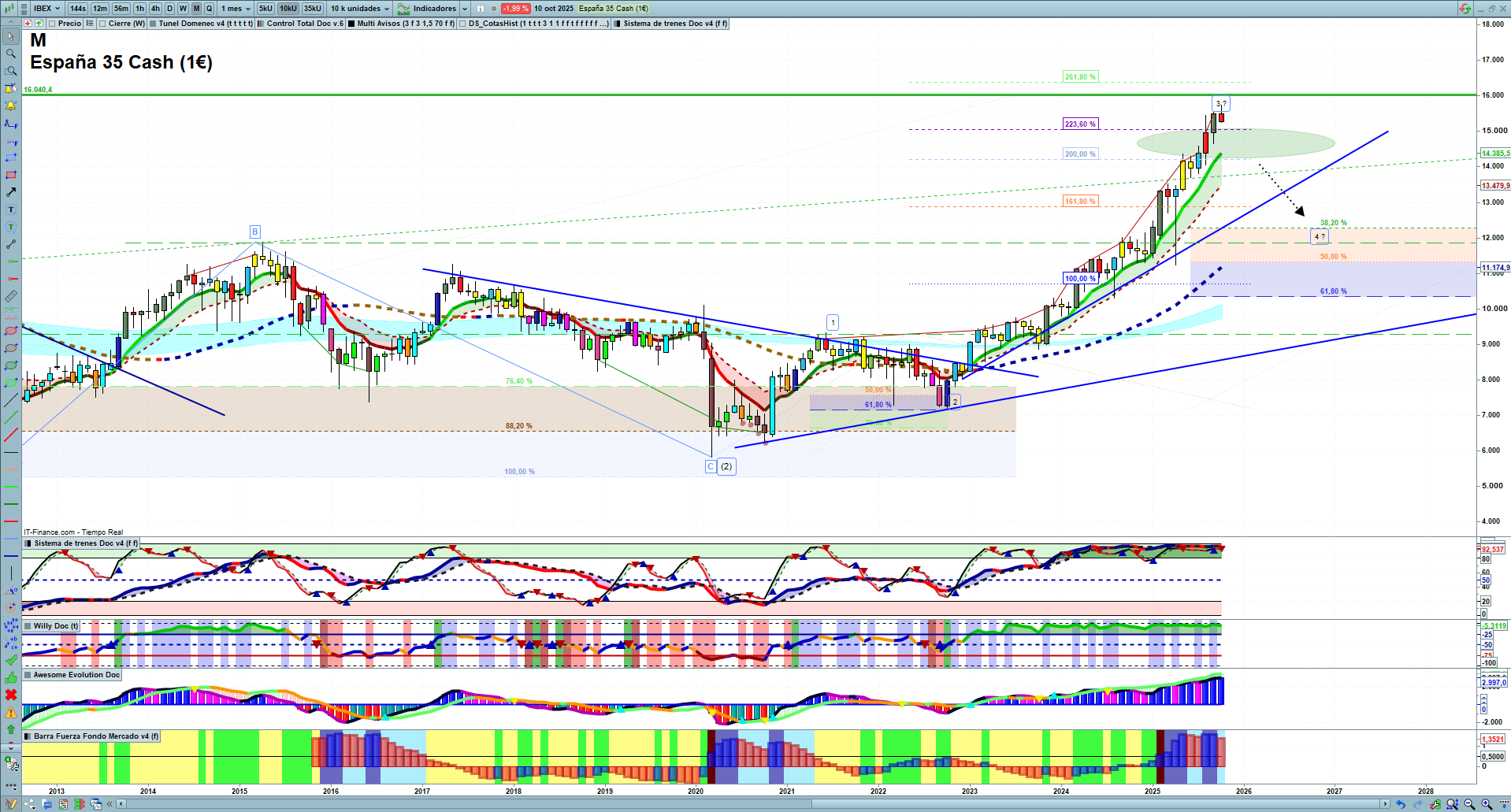Viewport: 1511px width, 812px height.
Task: Click the Indicadores button label
Action: [435, 9]
